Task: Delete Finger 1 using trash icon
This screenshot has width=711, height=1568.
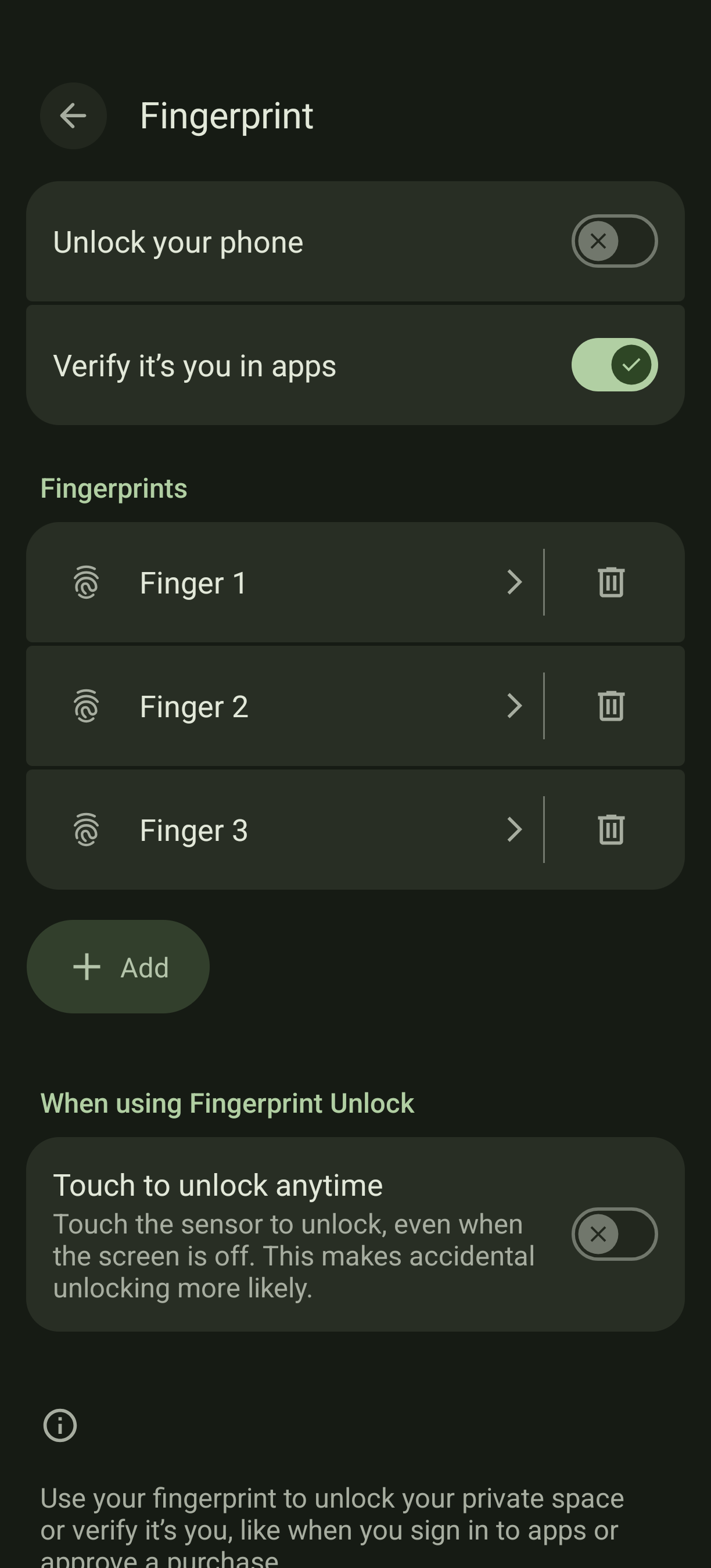Action: coord(611,582)
